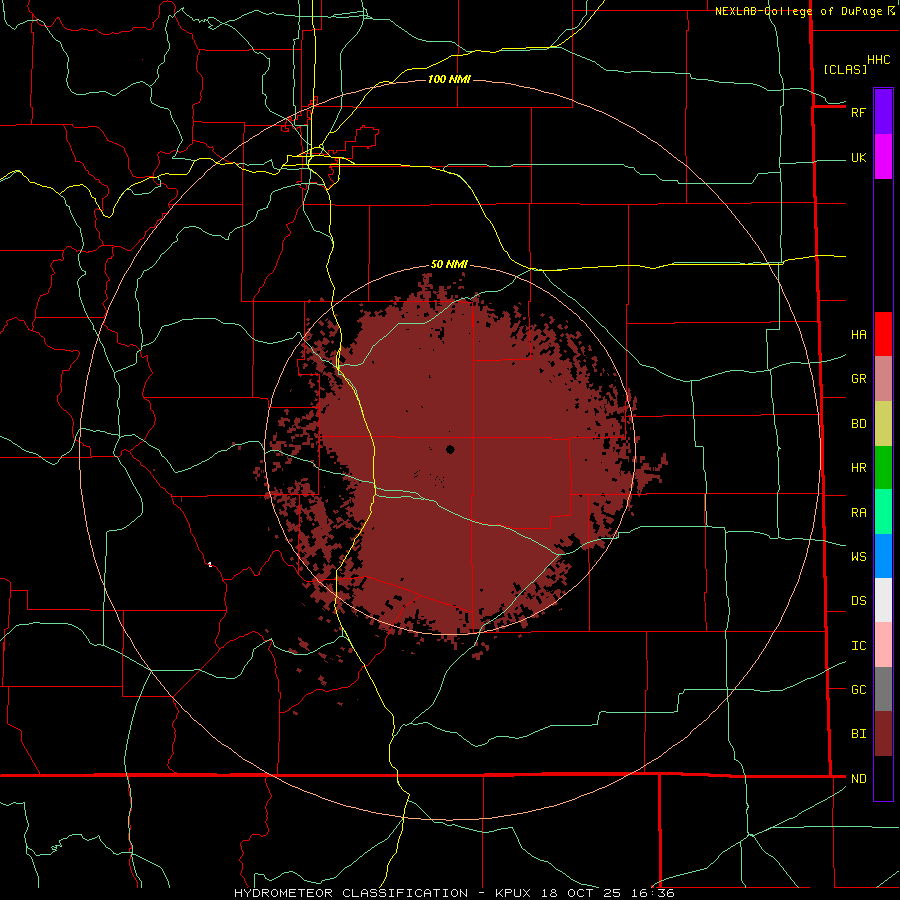Image resolution: width=900 pixels, height=900 pixels.
Task: Click the BD legend label
Action: (858, 424)
